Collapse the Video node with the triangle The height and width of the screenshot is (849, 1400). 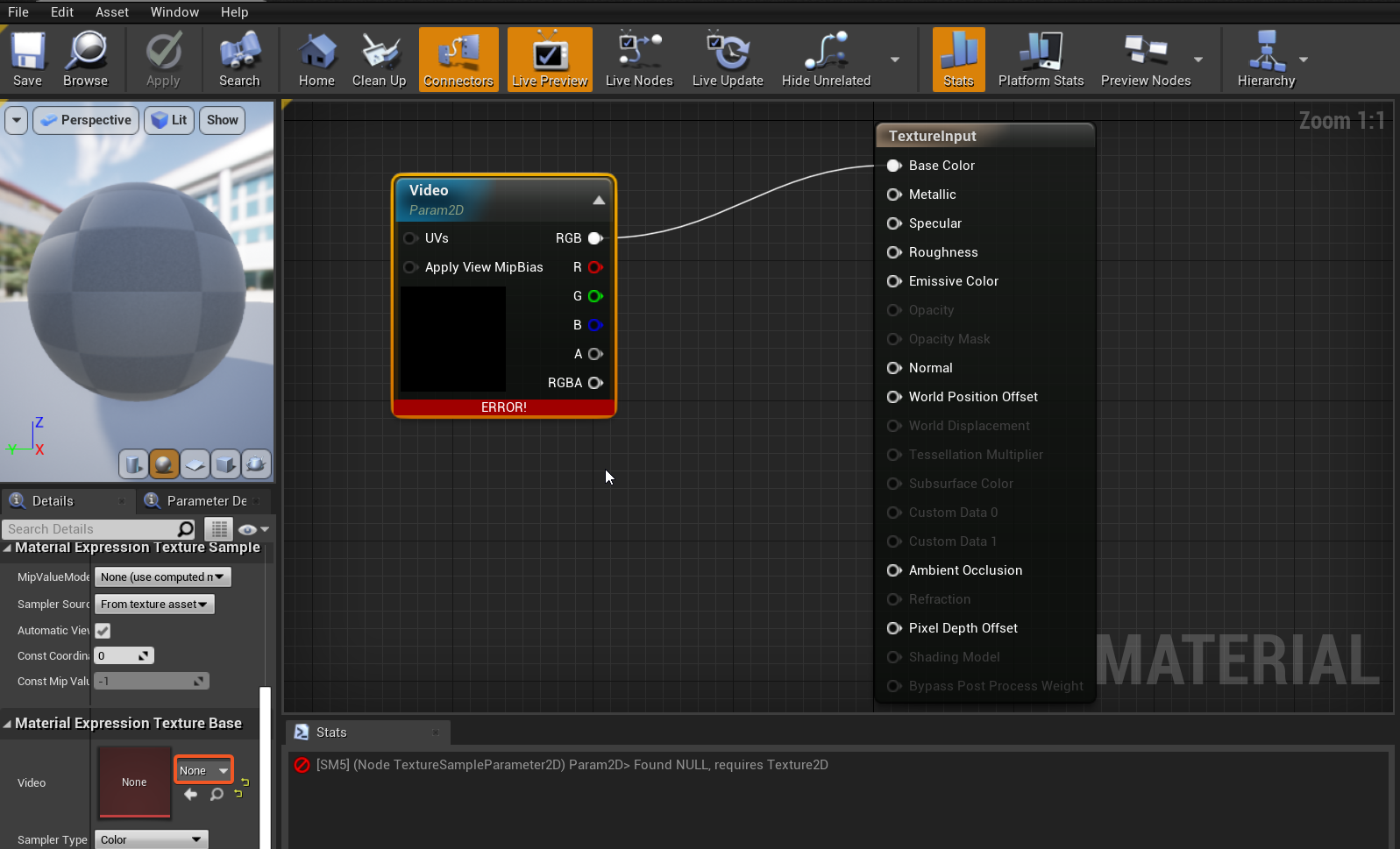click(x=599, y=200)
